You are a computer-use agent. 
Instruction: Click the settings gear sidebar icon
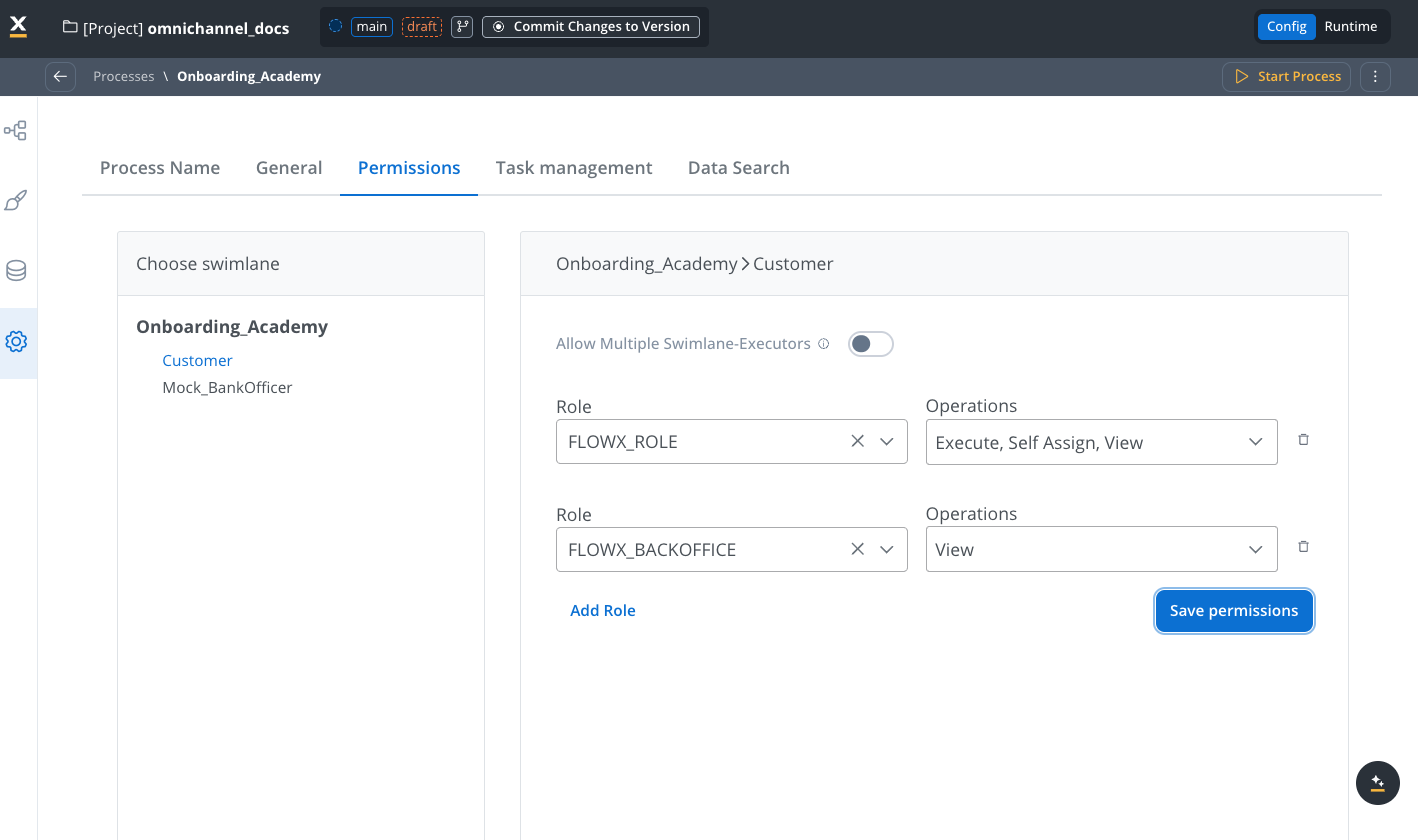16,342
